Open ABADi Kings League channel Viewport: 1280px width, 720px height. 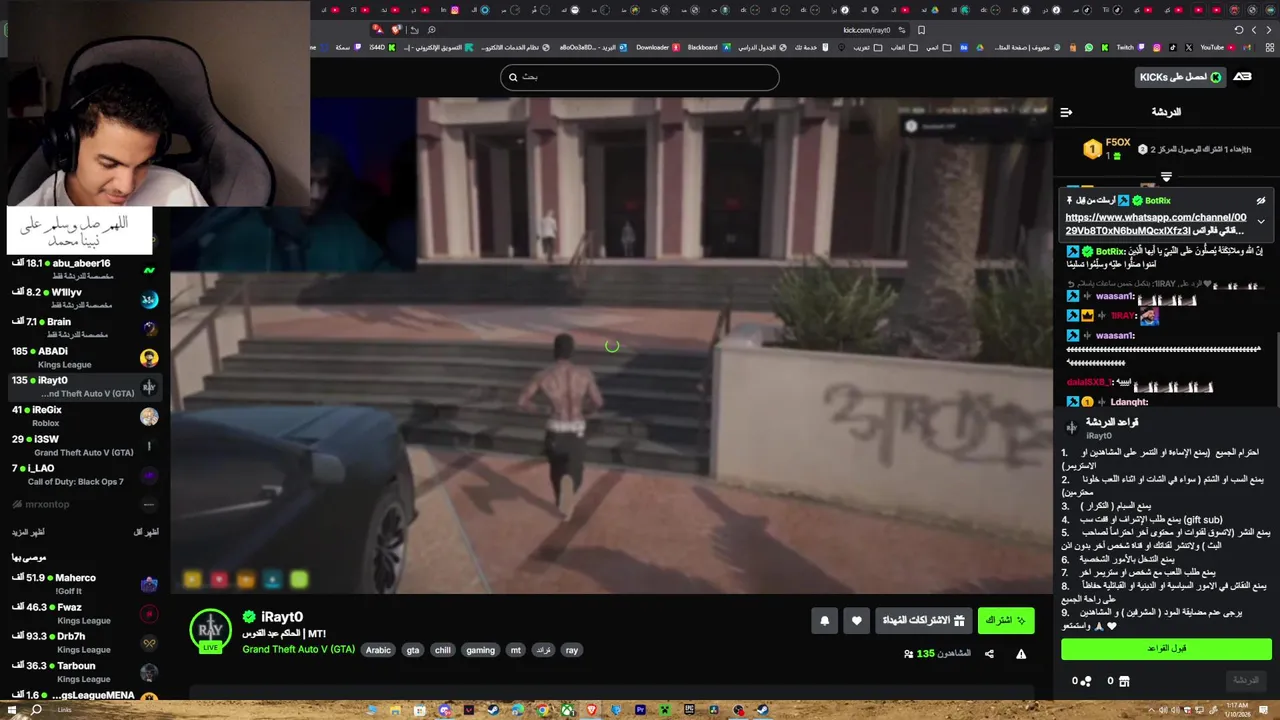point(85,357)
